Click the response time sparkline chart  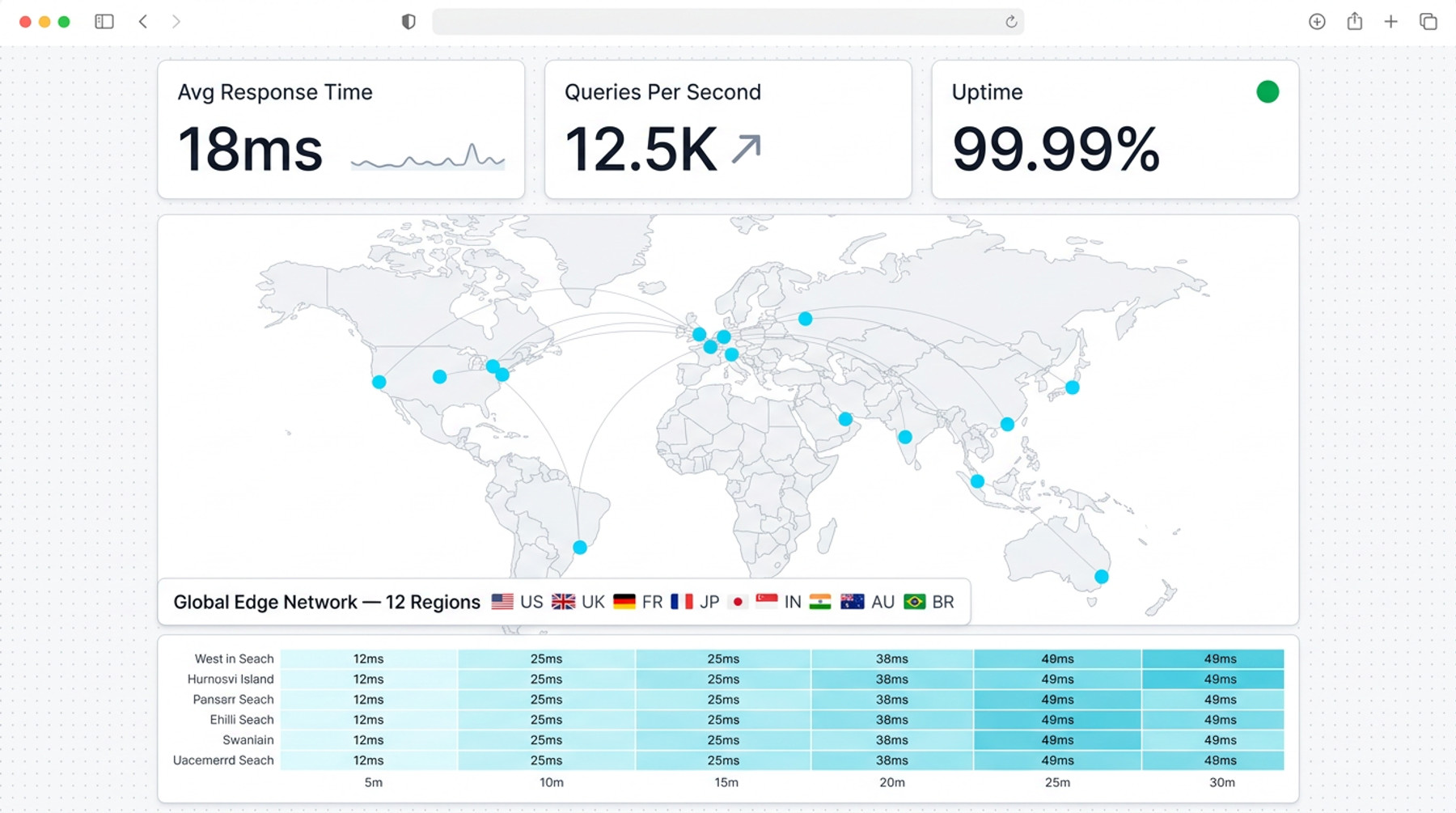(x=428, y=155)
